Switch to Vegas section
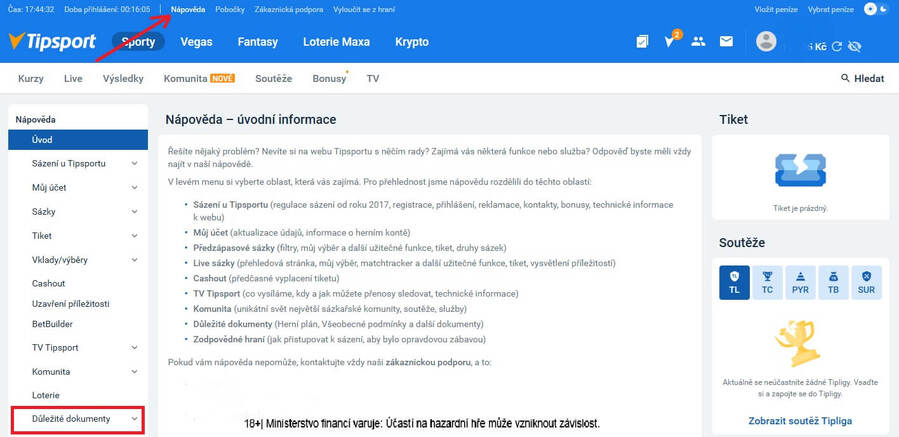The height and width of the screenshot is (437, 899). (x=196, y=42)
